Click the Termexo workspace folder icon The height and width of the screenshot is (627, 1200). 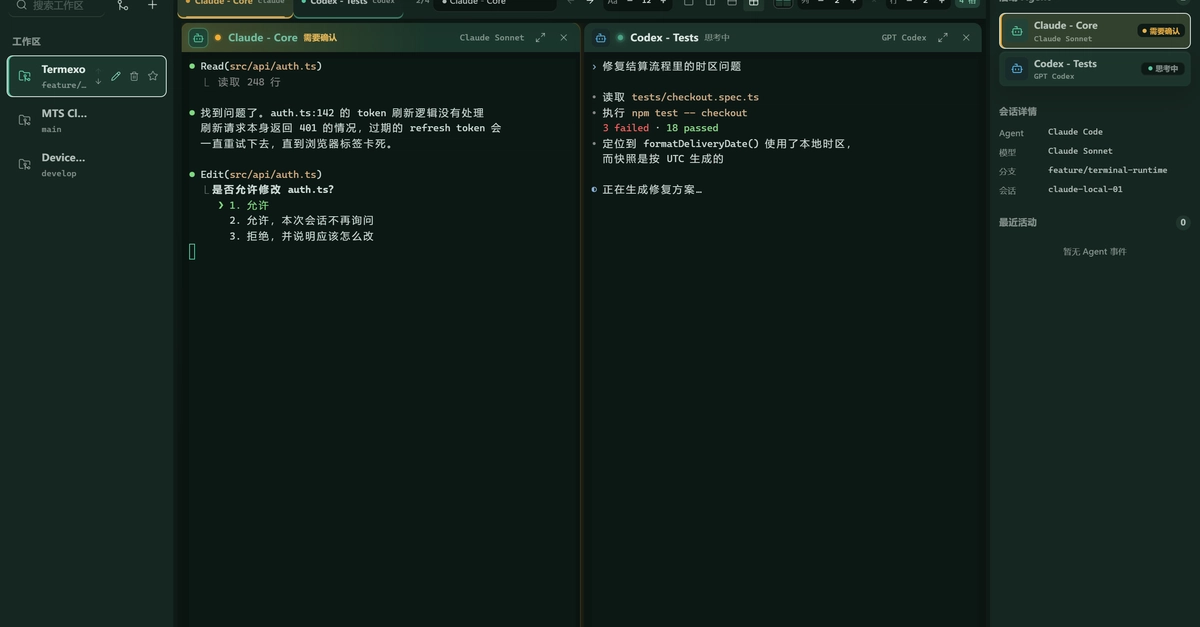click(24, 76)
